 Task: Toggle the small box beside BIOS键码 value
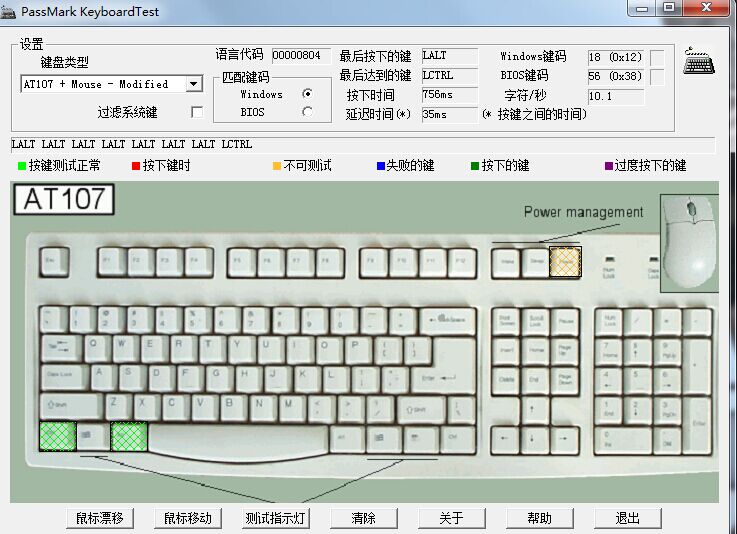click(x=657, y=77)
